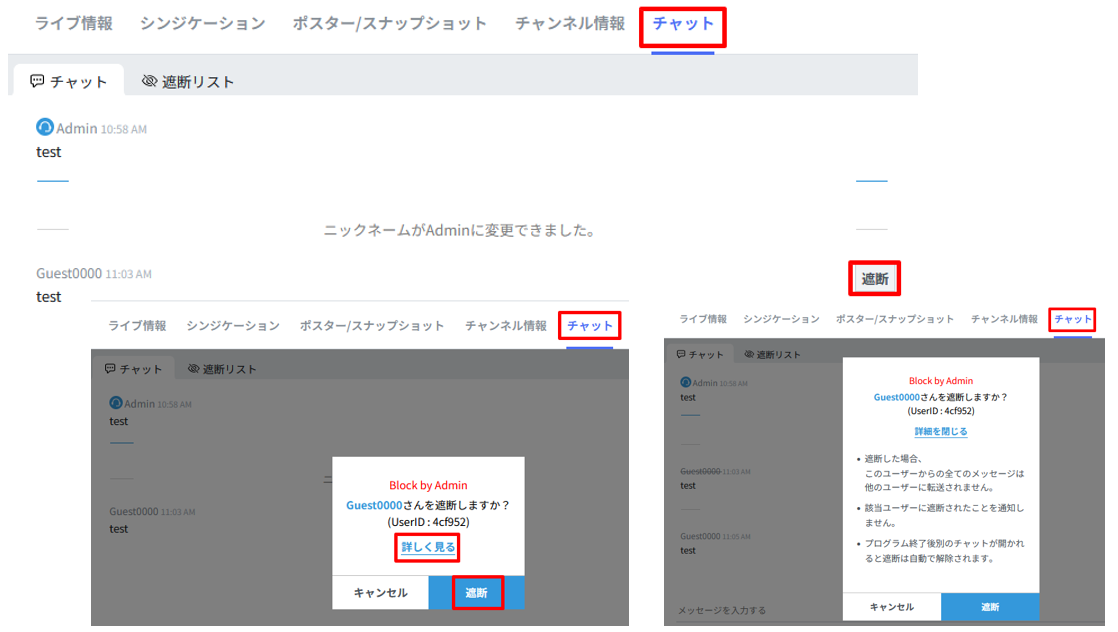Open the ライブ情報 tab in the largest tab bar
1118x632 pixels.
(x=73, y=24)
